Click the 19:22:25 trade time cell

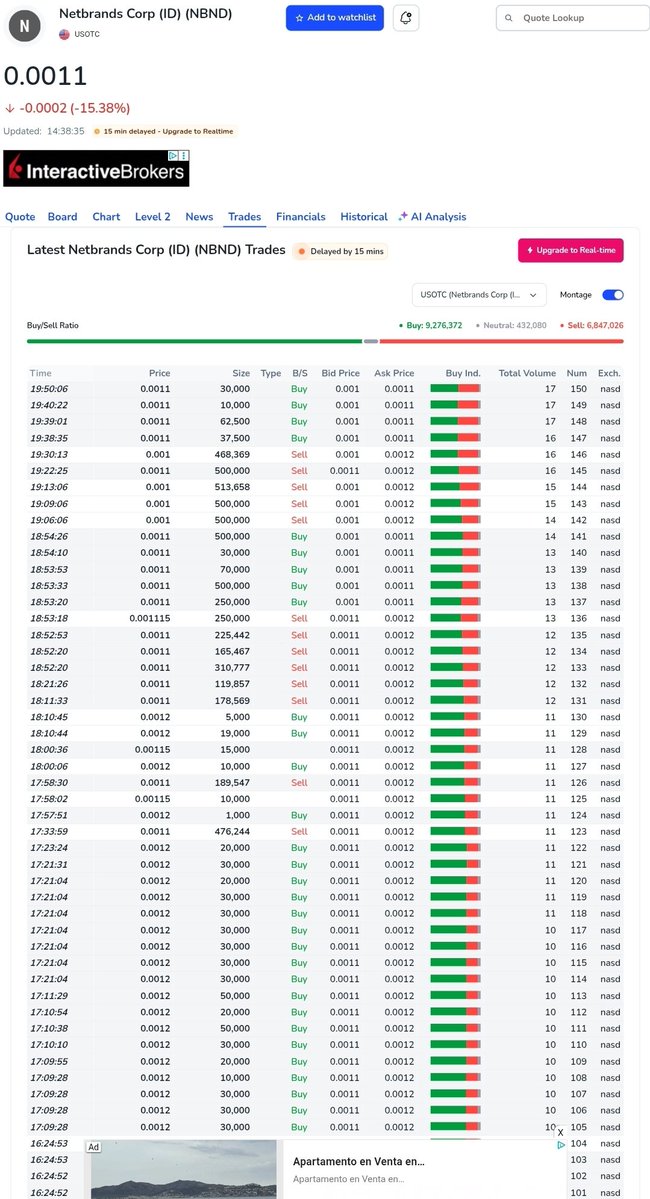click(x=49, y=470)
